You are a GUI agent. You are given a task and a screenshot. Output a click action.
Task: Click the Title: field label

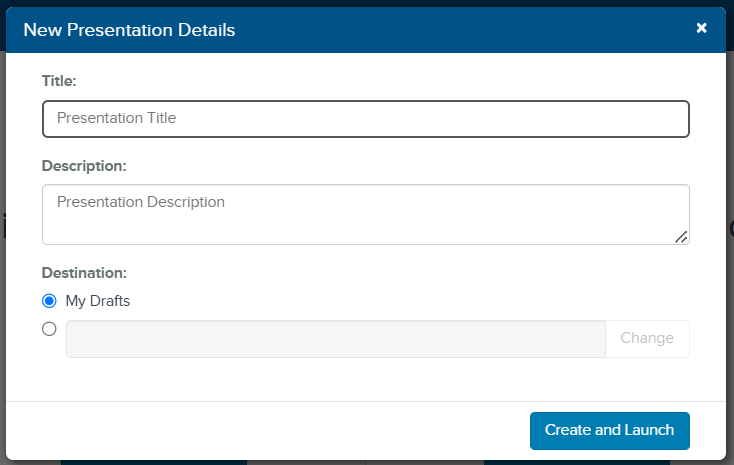coord(59,80)
